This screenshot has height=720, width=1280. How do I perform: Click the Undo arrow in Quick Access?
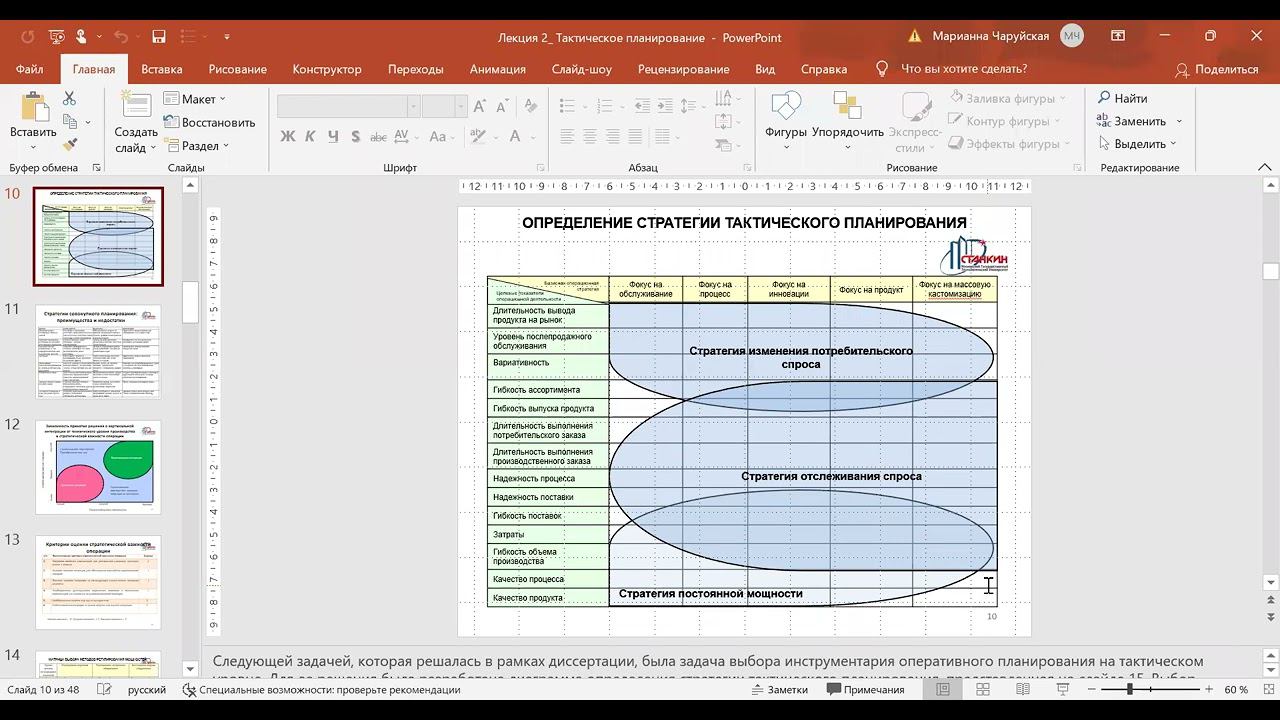[120, 37]
